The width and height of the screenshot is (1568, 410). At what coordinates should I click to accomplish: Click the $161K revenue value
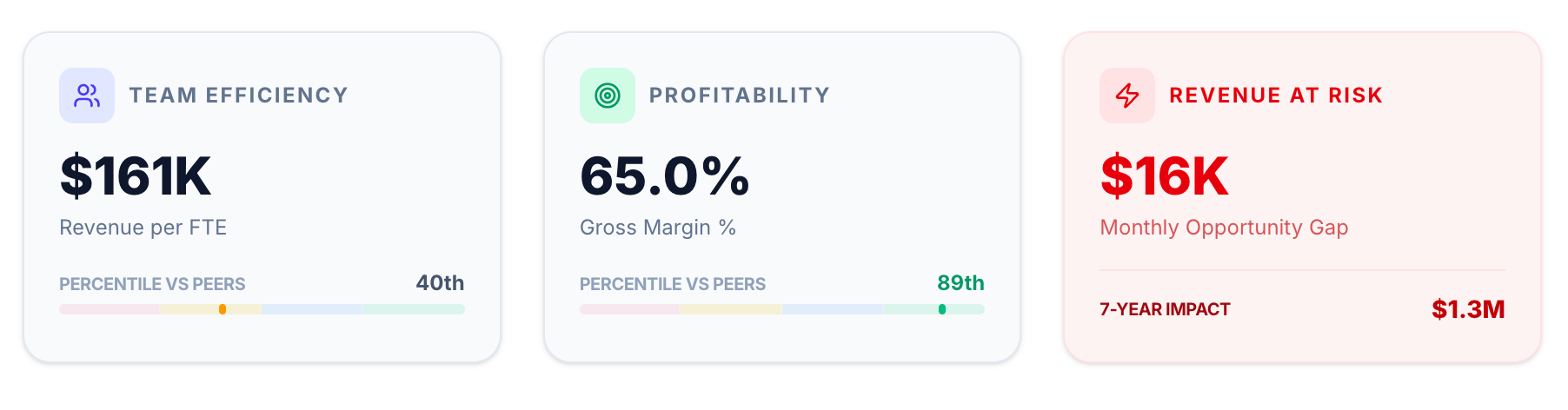pyautogui.click(x=136, y=176)
